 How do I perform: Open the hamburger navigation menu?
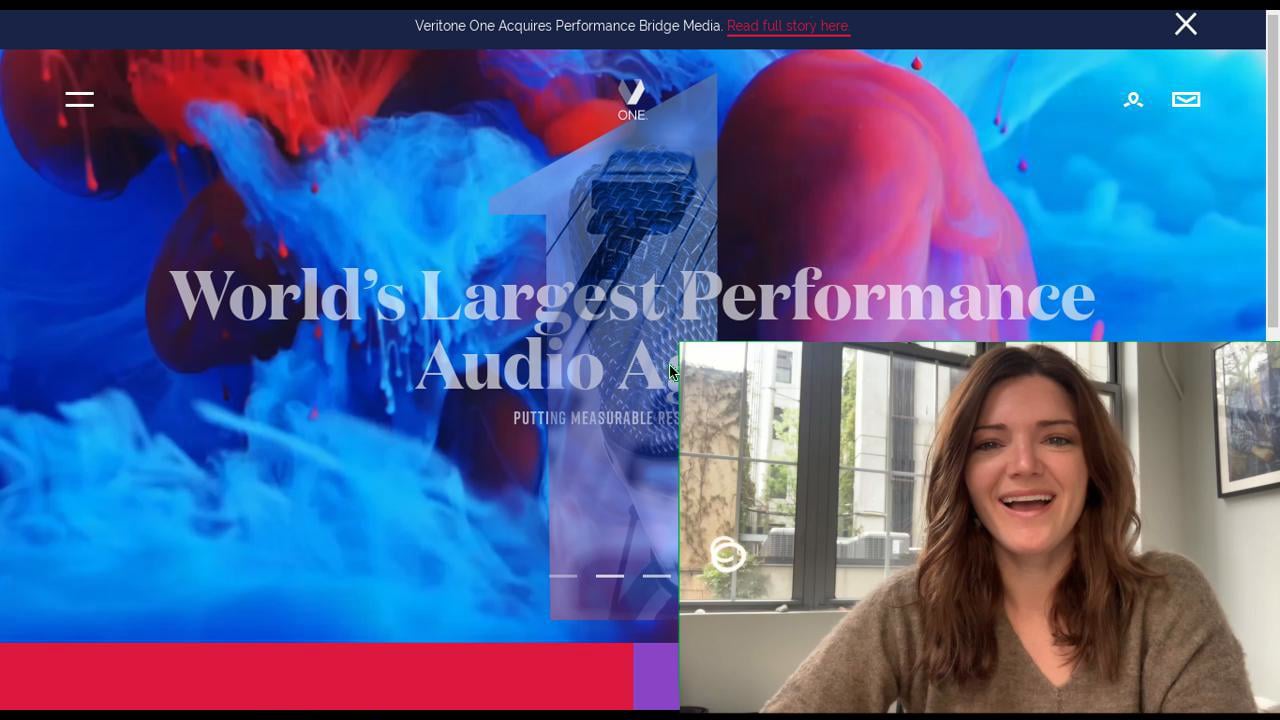[x=80, y=99]
